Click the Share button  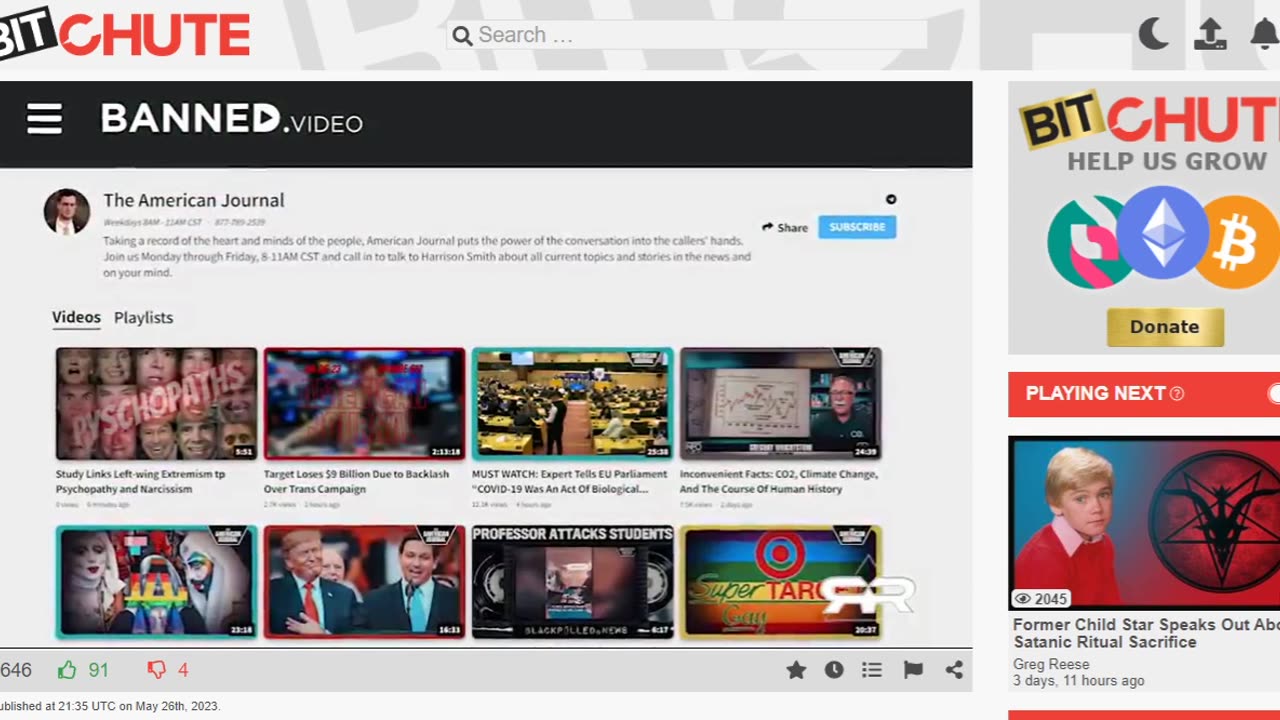coord(785,228)
